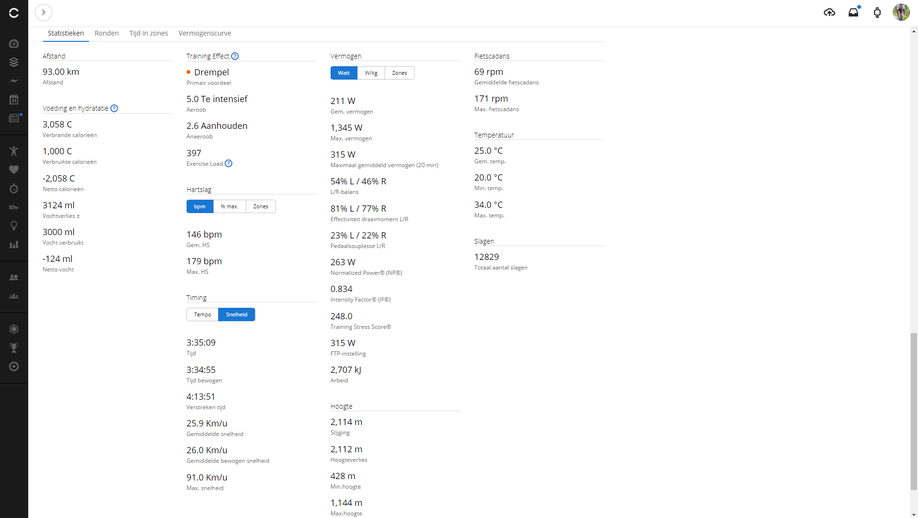Screen dimensions: 918x518
Task: Click the trophy challenges sidebar icon
Action: pos(14,348)
